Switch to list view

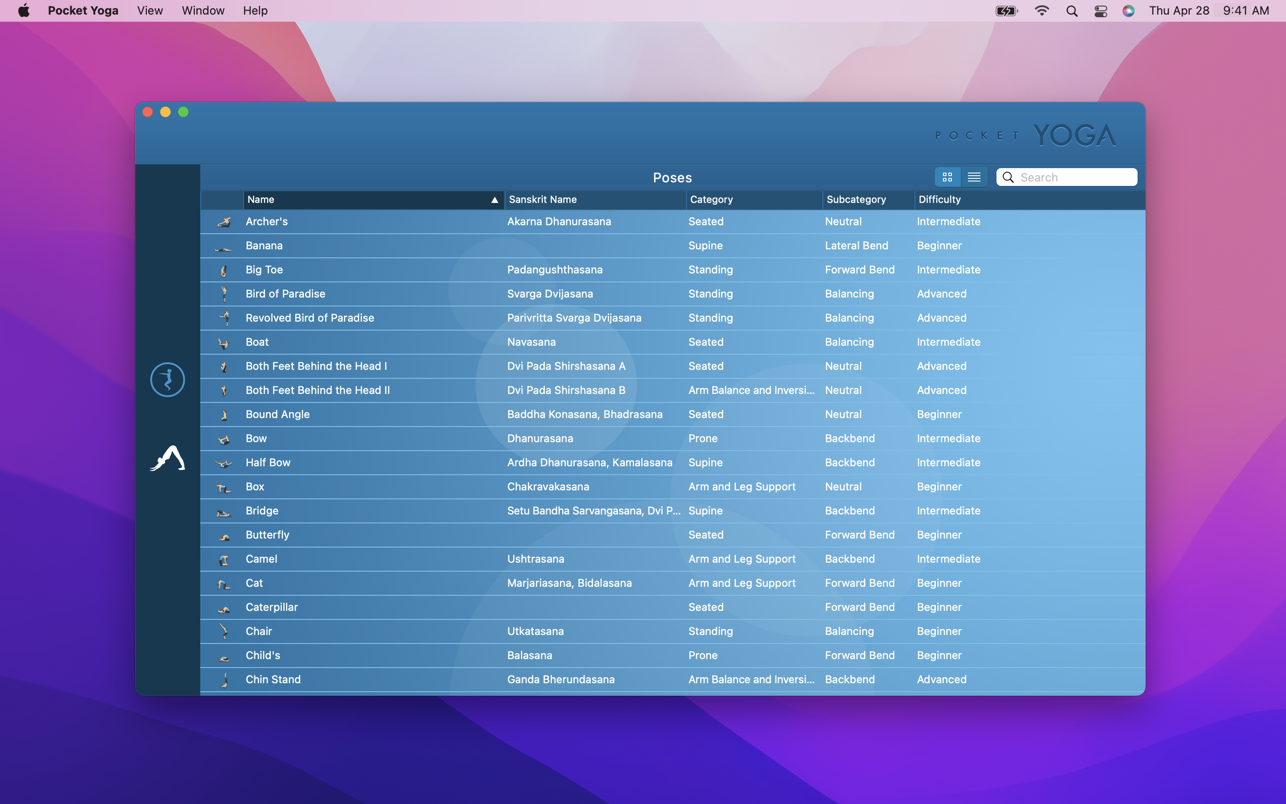click(x=974, y=177)
